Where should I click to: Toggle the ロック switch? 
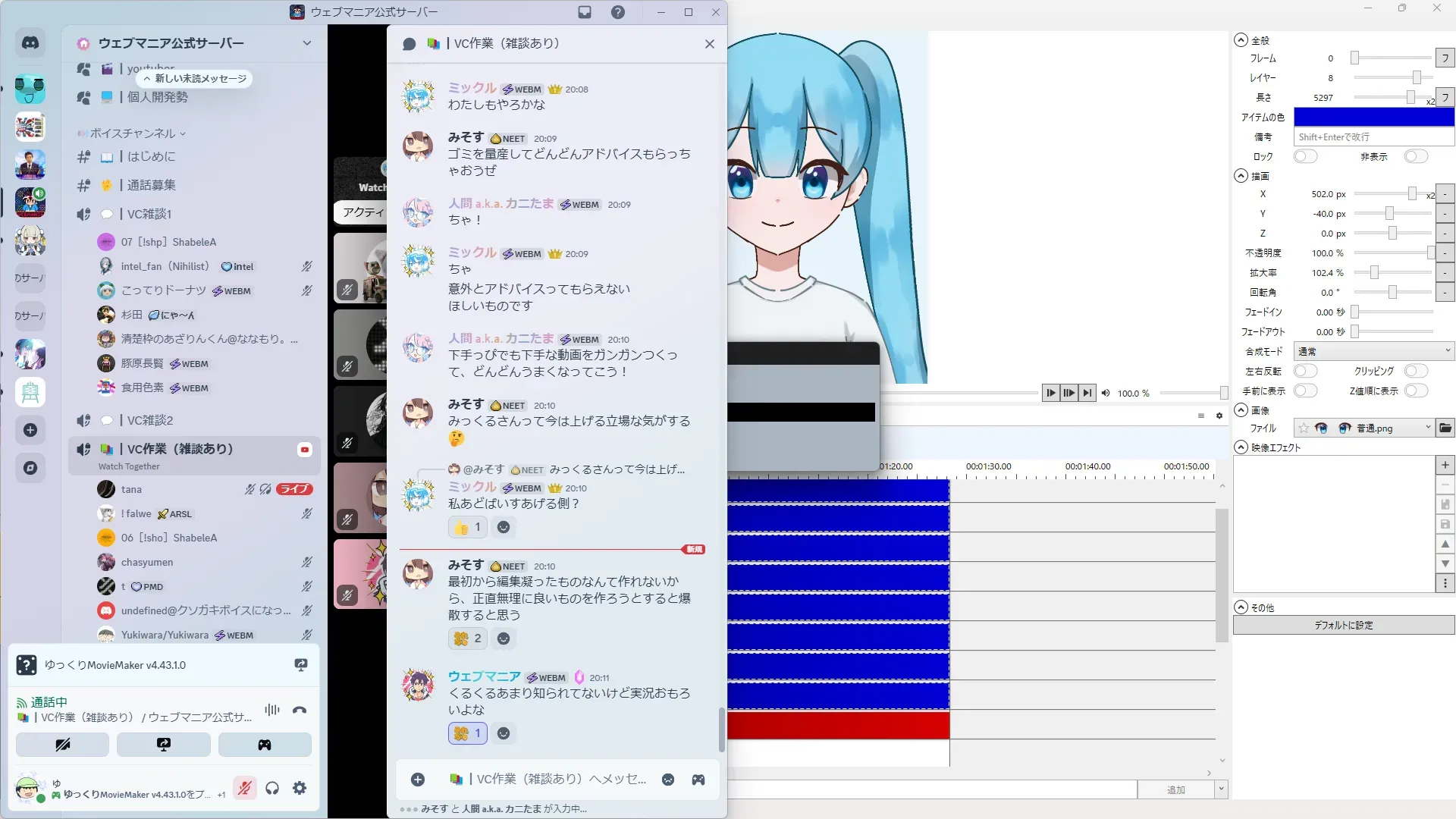1304,156
